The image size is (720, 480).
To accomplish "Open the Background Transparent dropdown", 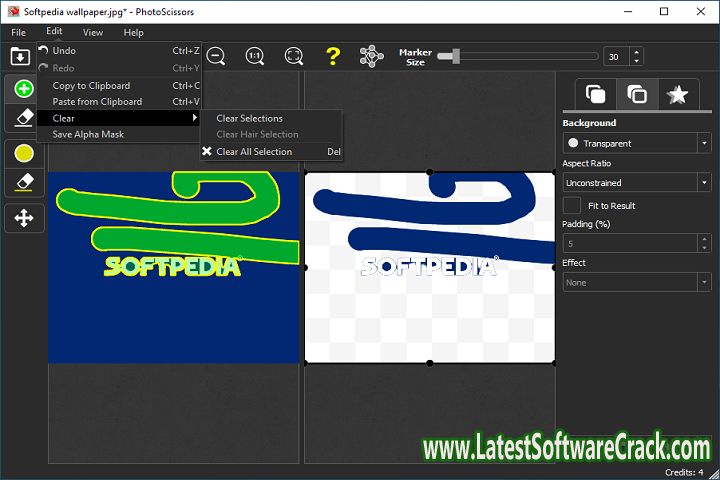I will pos(636,143).
